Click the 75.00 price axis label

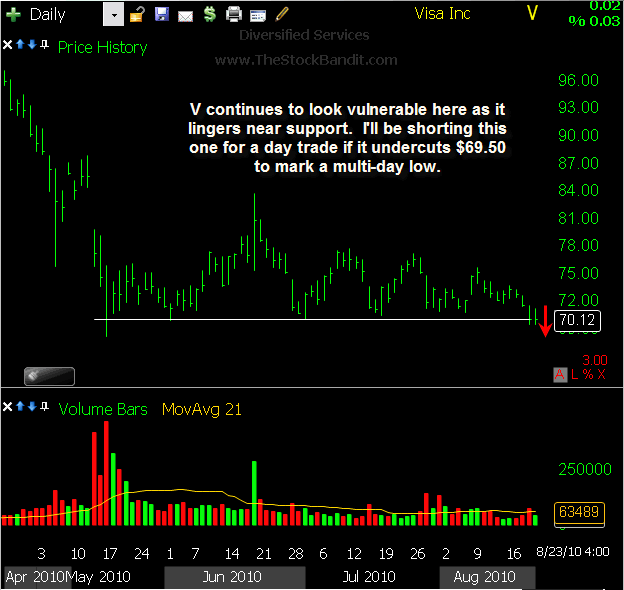[x=578, y=273]
